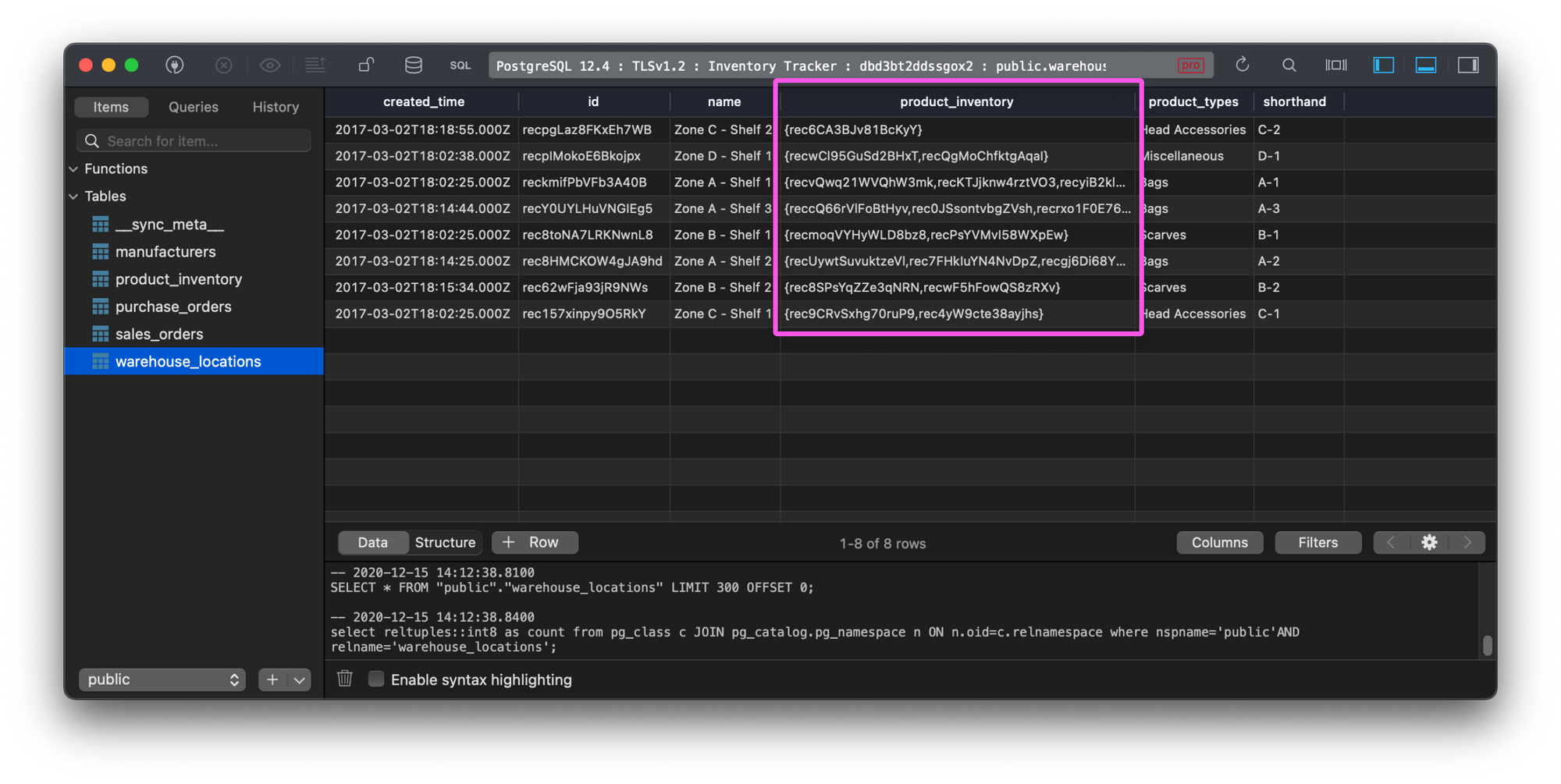Select cell with id reckmifPbVFb3A40B

coord(594,182)
